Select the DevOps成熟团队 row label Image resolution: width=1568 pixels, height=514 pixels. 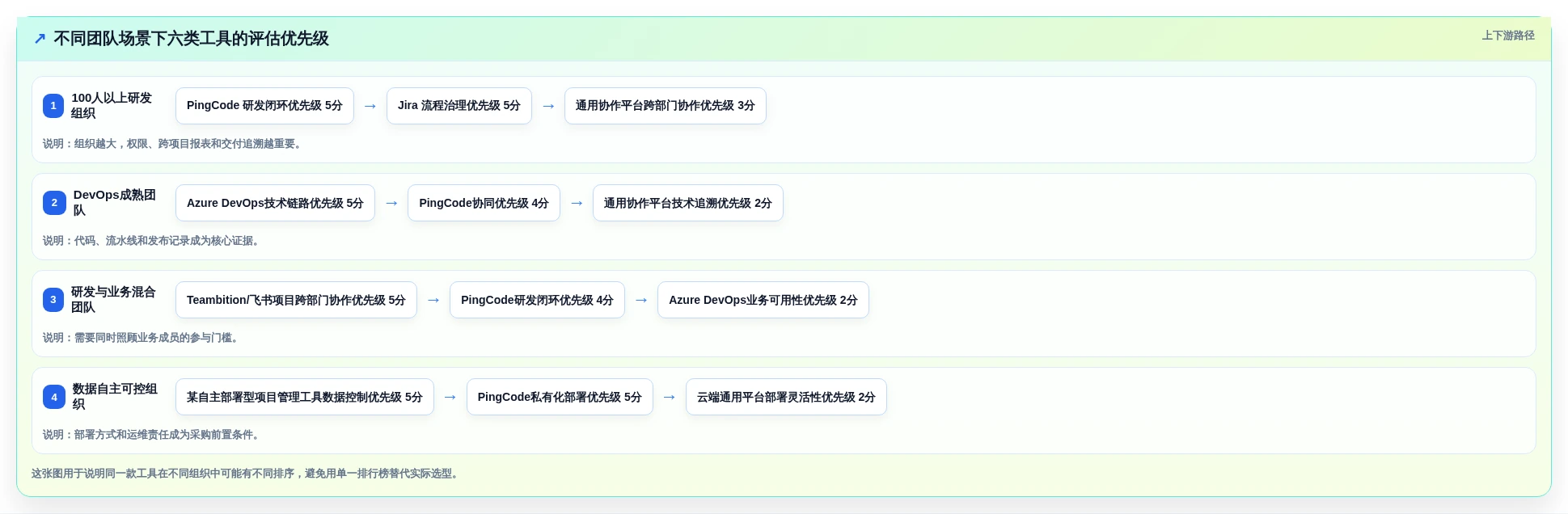point(115,203)
